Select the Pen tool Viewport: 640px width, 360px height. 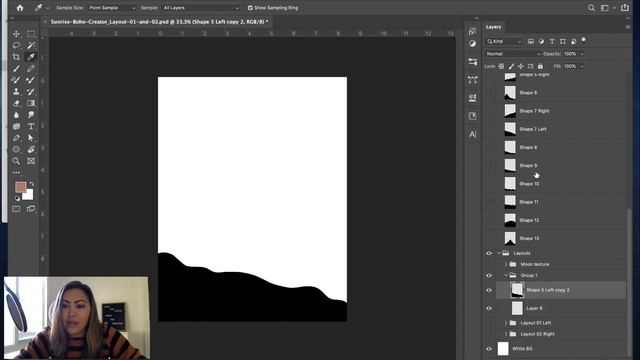coord(16,138)
